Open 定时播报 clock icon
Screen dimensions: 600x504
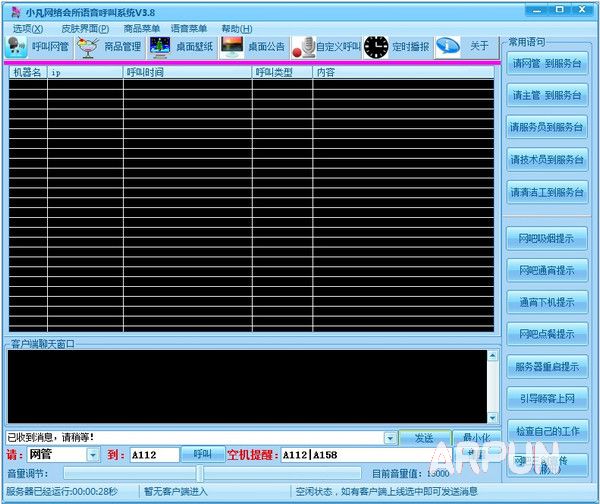pyautogui.click(x=375, y=46)
